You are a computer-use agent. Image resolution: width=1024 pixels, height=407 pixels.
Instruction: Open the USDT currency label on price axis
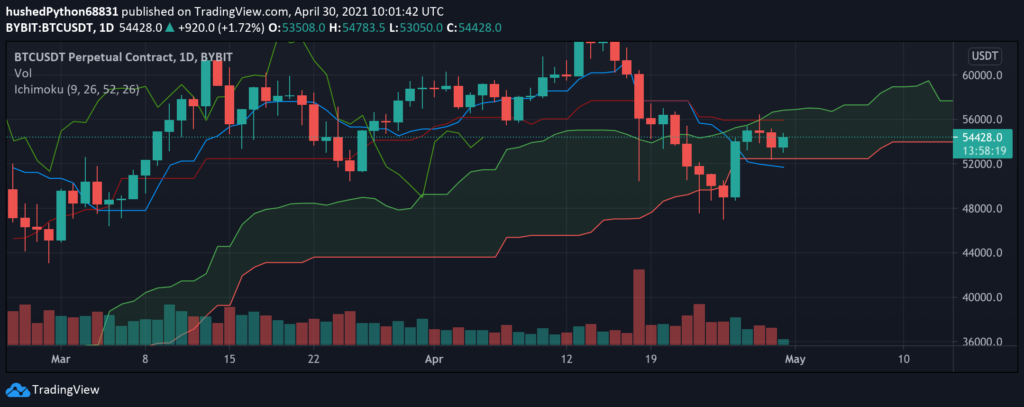(984, 56)
